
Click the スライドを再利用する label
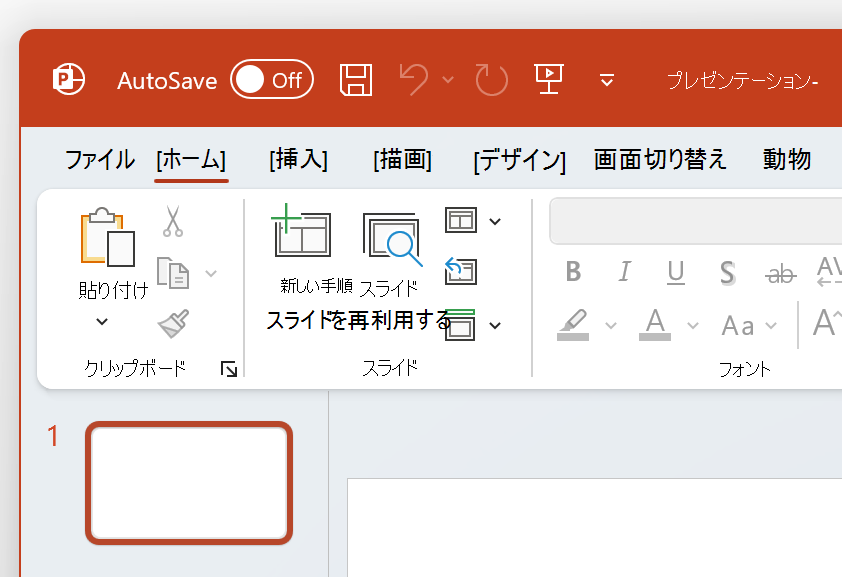pyautogui.click(x=359, y=320)
